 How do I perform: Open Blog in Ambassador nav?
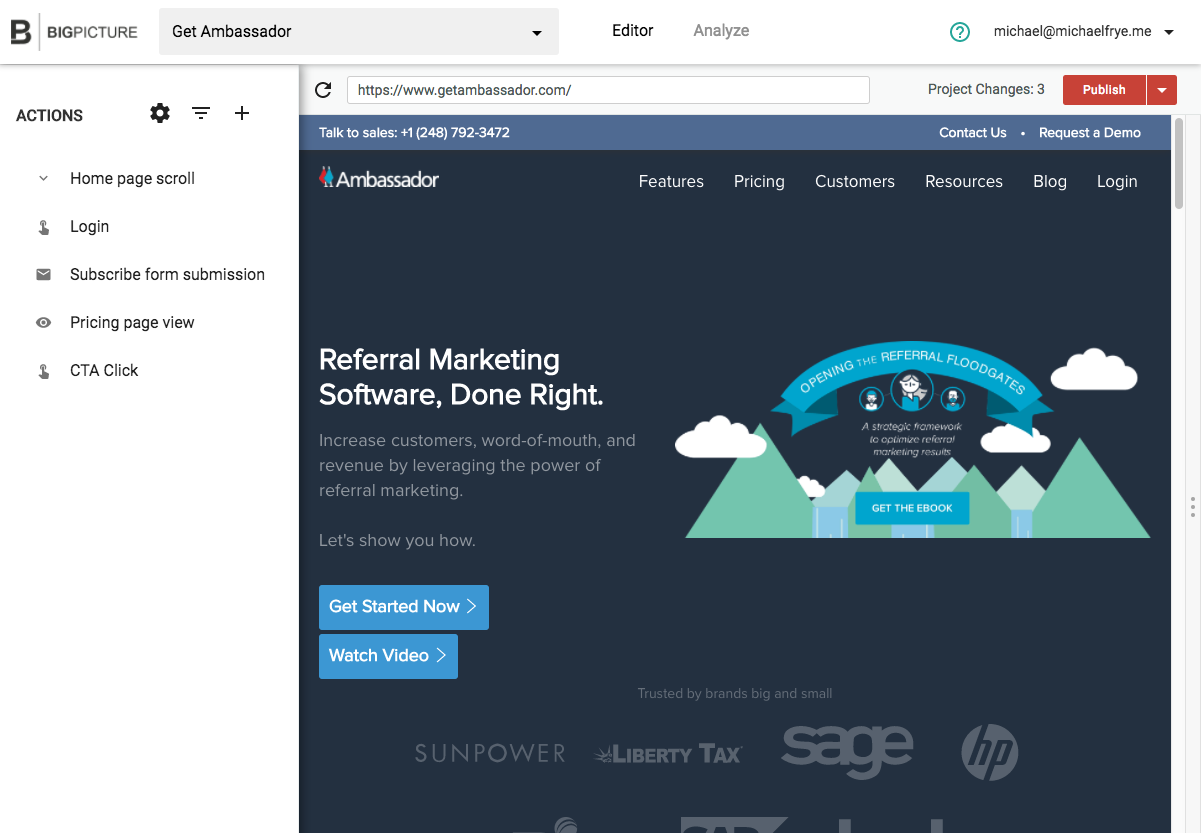click(1050, 181)
